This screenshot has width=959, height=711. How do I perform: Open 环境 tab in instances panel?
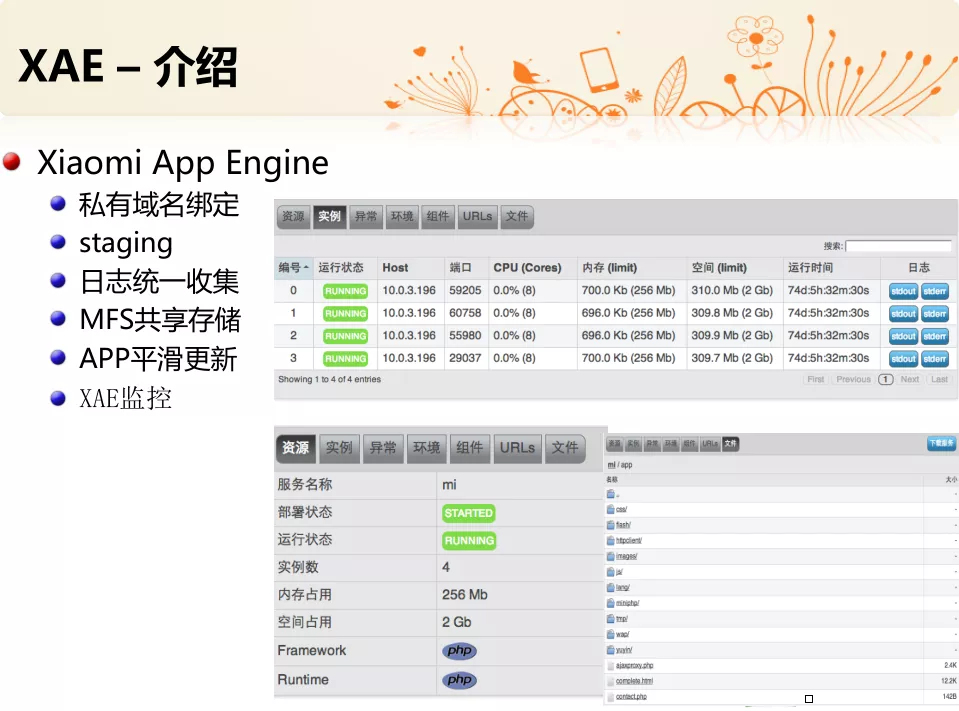[402, 216]
